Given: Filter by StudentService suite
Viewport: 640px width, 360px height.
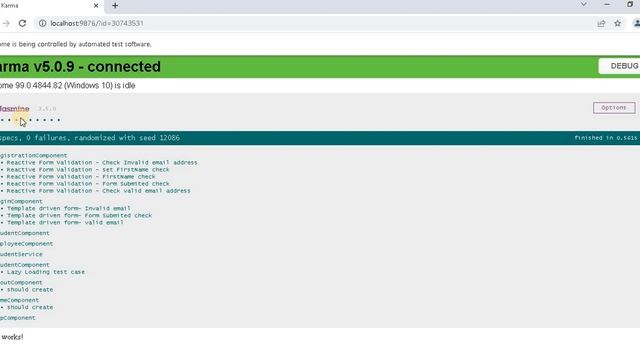Looking at the screenshot, I should tap(21, 254).
